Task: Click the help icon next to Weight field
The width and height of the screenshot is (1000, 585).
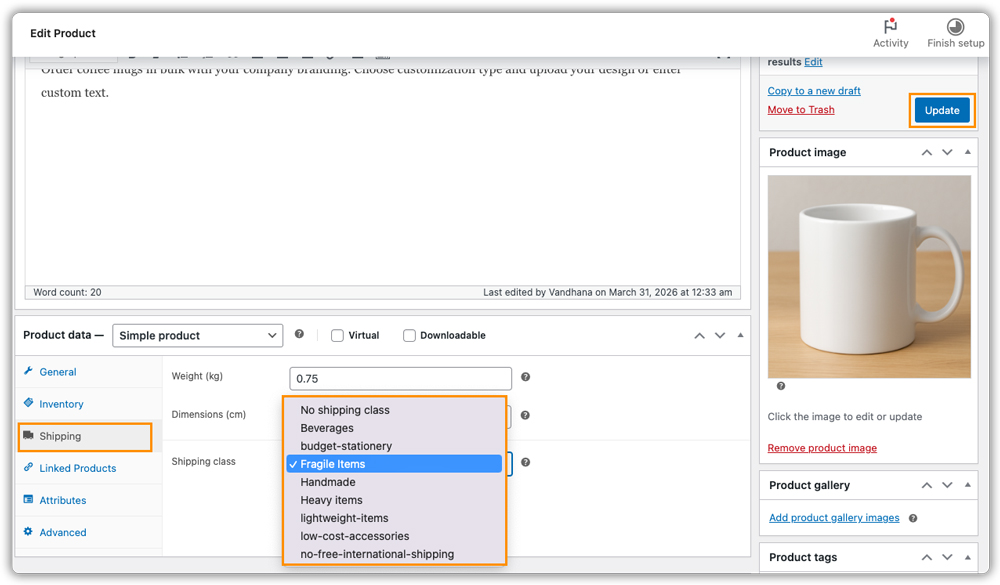Action: 526,377
